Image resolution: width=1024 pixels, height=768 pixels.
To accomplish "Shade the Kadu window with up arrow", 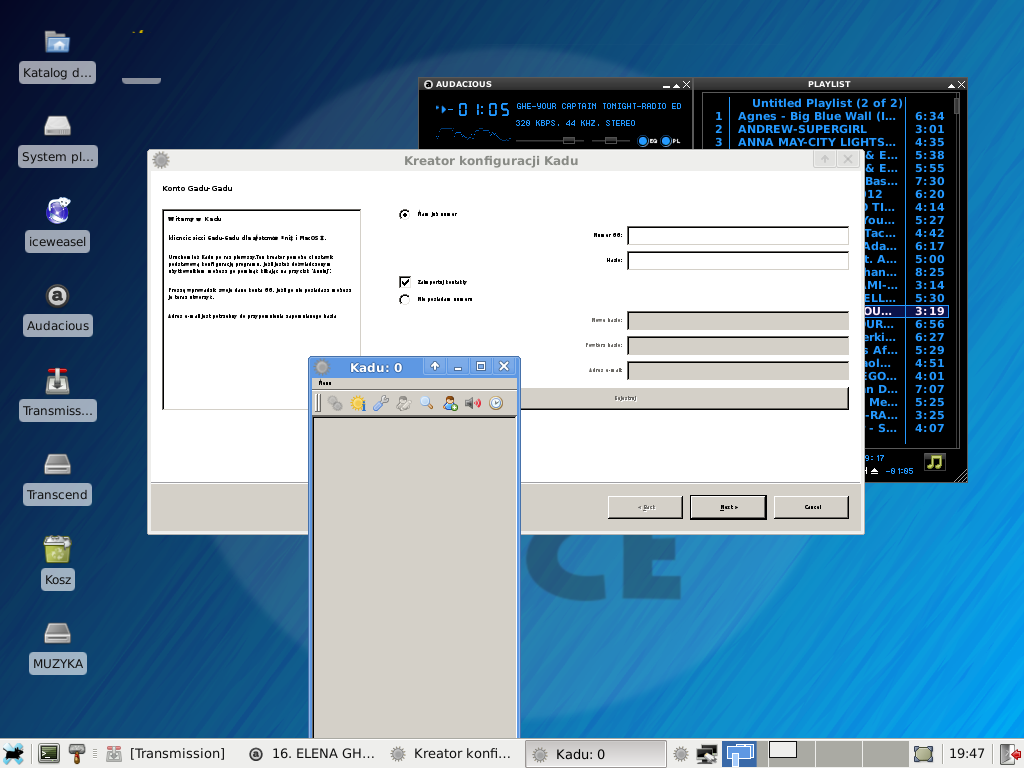I will [435, 366].
